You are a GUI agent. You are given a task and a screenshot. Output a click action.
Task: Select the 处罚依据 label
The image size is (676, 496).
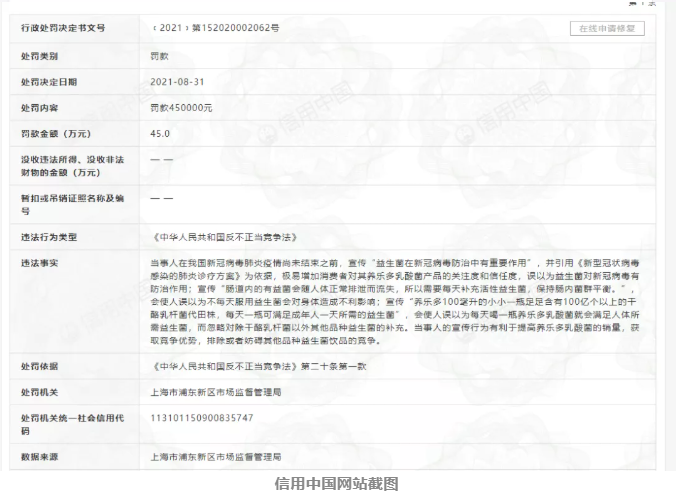click(39, 366)
